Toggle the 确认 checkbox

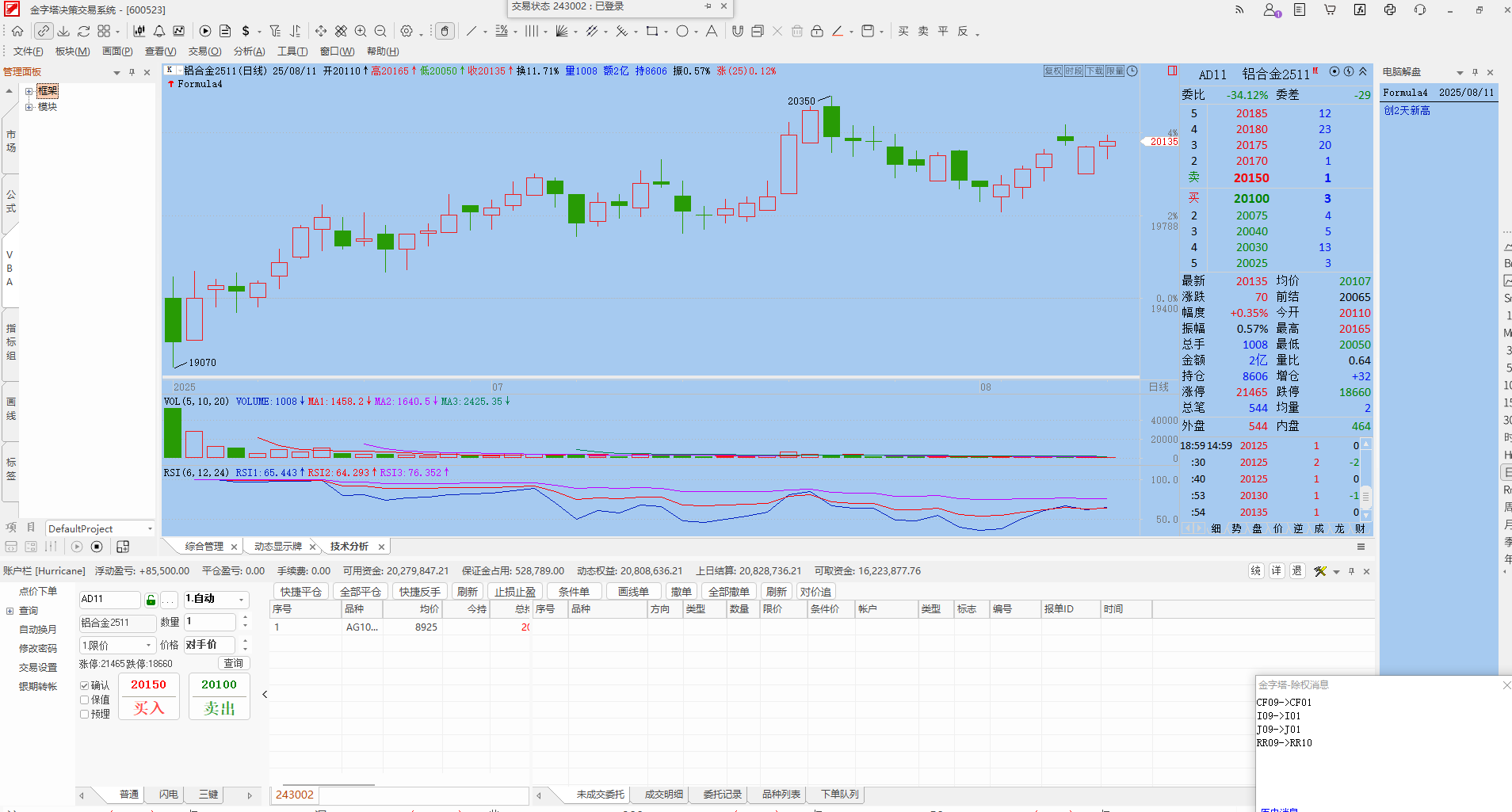(x=84, y=685)
